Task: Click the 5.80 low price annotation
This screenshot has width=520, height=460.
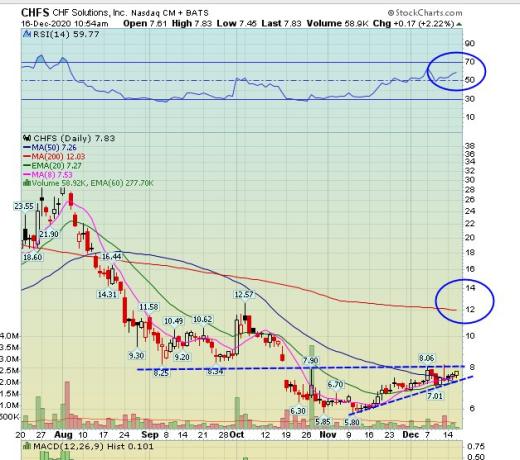Action: [352, 423]
